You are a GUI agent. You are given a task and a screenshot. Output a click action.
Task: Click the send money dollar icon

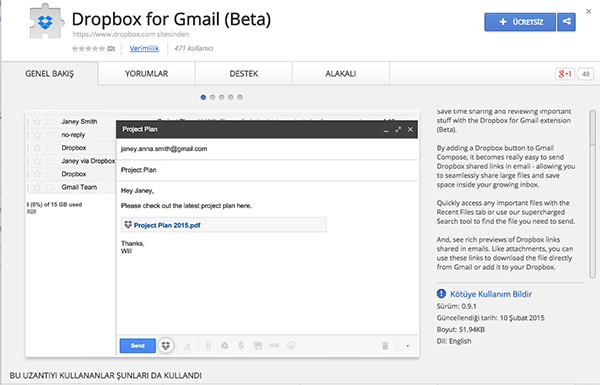tap(241, 345)
